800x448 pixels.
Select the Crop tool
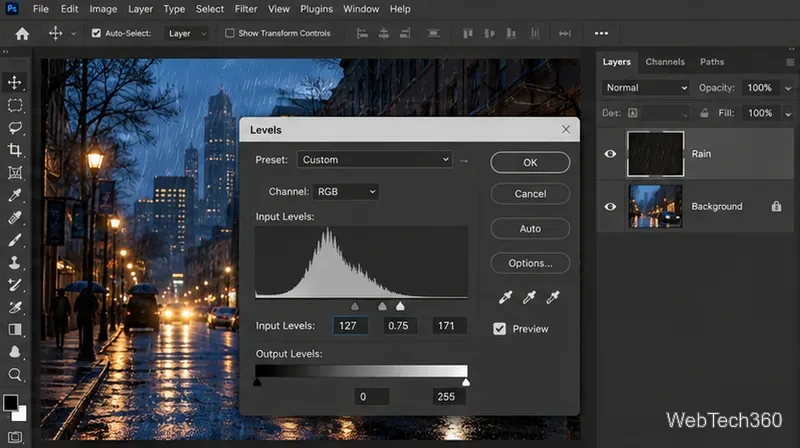15,150
